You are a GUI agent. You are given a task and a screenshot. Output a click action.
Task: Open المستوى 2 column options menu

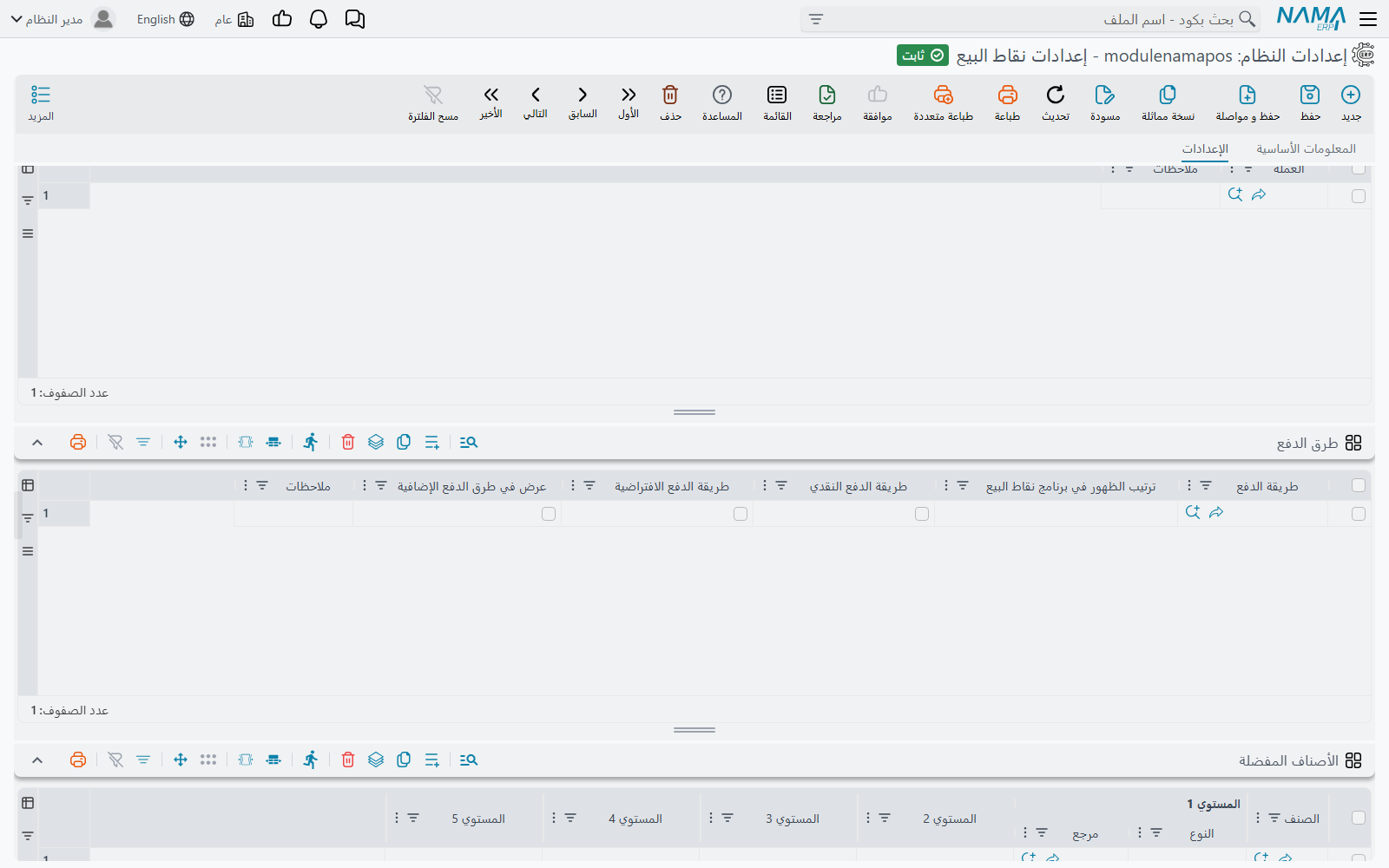pyautogui.click(x=868, y=818)
